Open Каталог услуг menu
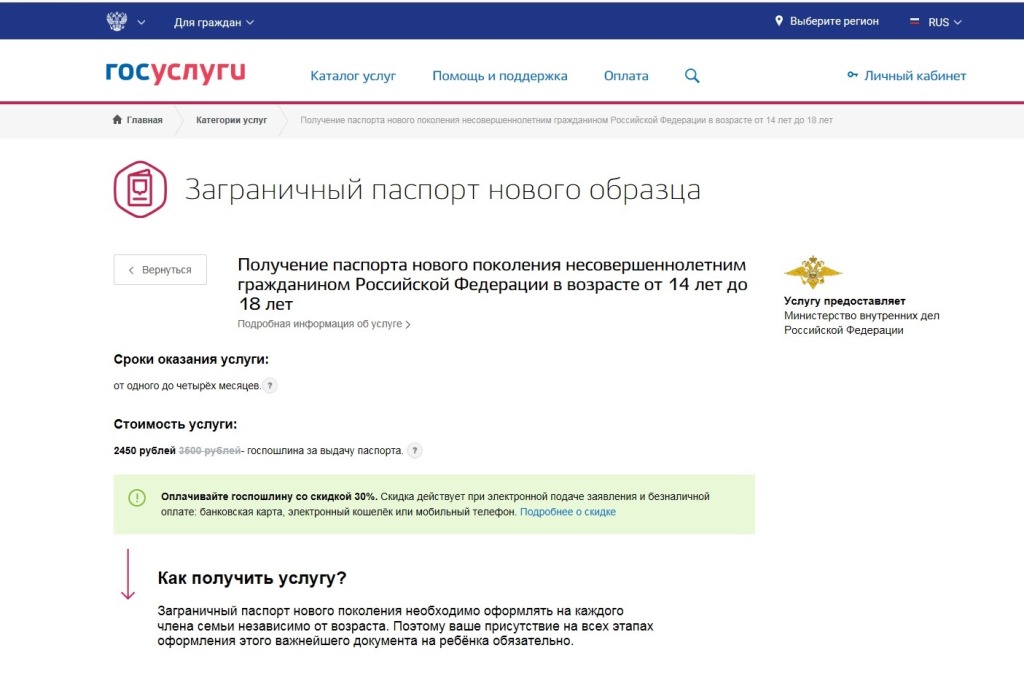 (353, 76)
